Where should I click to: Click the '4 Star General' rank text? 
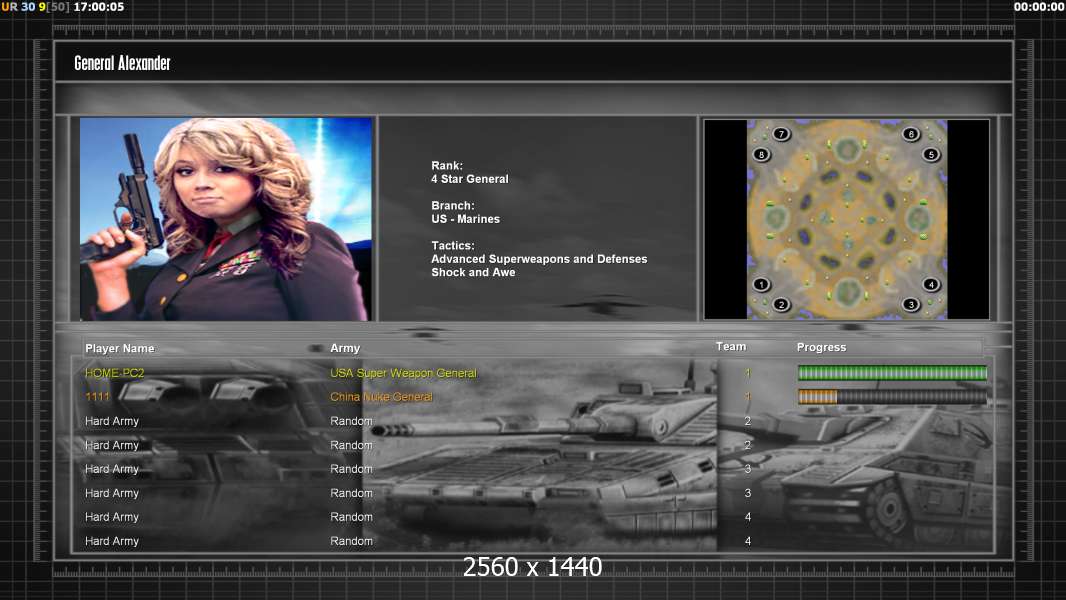[470, 179]
